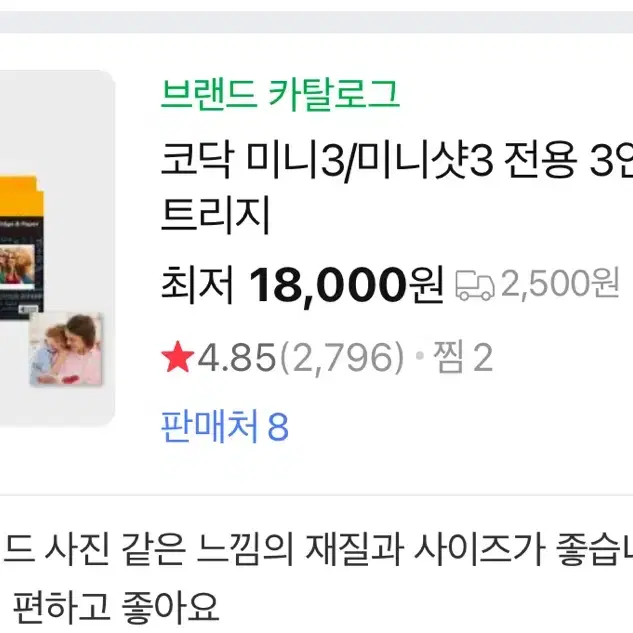Tap the 찜 2 wishlist count

pyautogui.click(x=463, y=357)
